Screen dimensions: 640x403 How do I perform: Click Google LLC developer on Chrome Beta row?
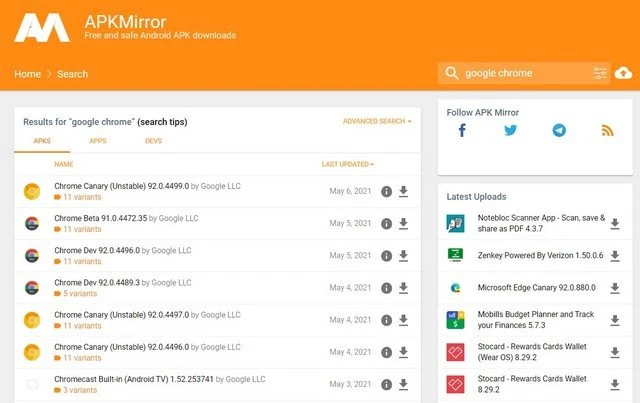178,218
